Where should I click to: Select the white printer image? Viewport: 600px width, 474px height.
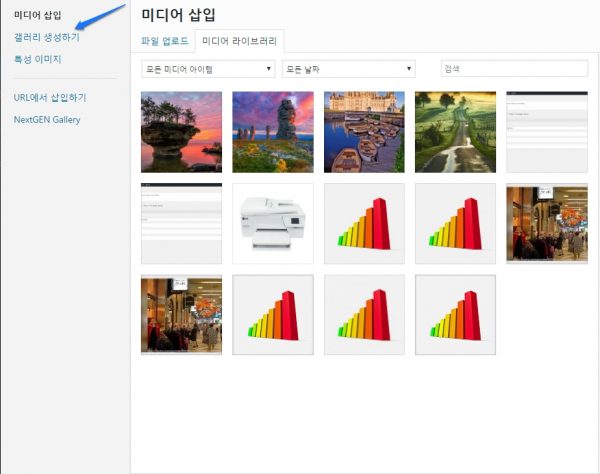point(273,223)
